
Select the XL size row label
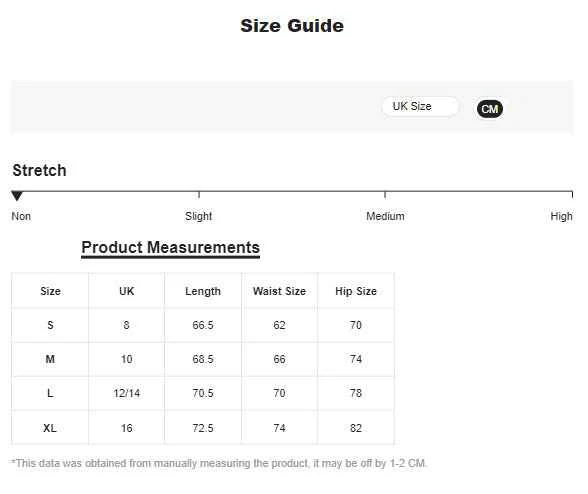50,428
